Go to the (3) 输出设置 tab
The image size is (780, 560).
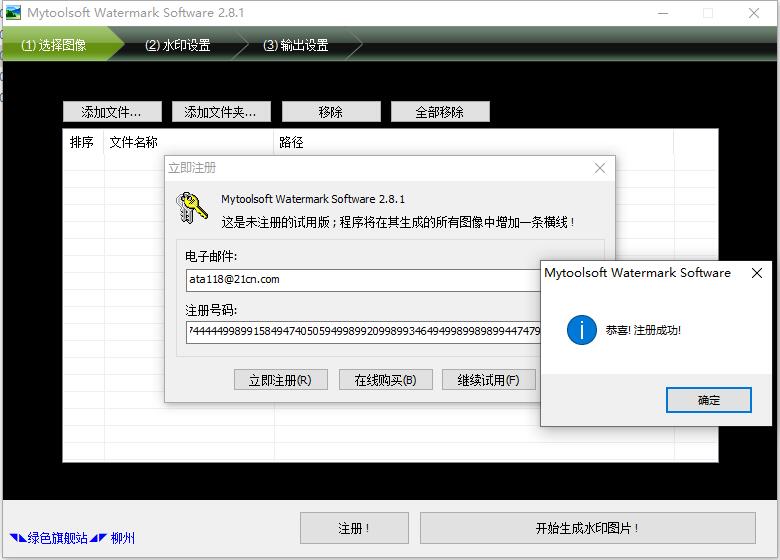(296, 45)
